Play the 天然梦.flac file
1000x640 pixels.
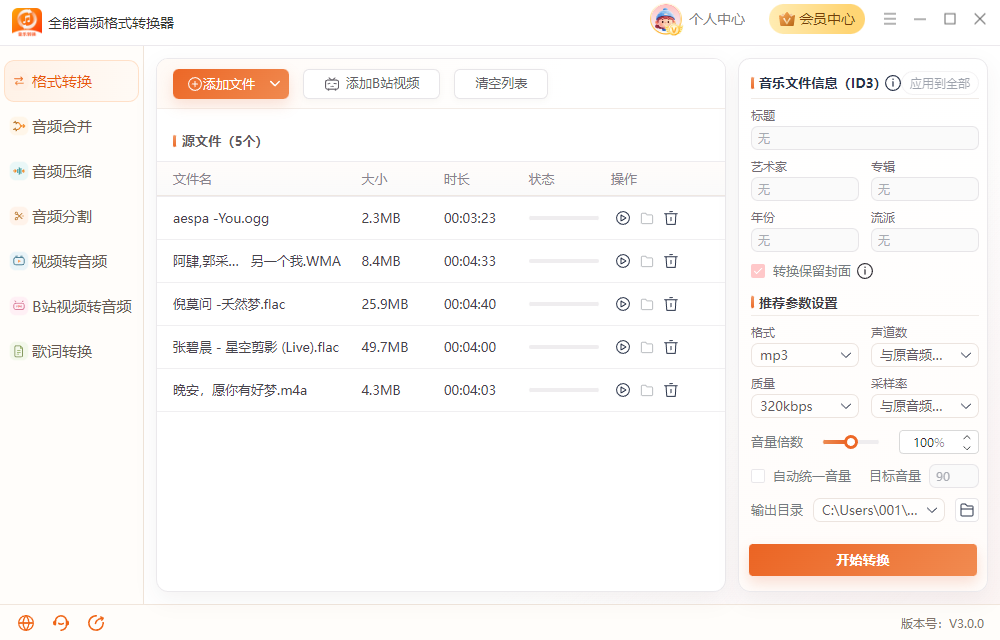(x=622, y=304)
